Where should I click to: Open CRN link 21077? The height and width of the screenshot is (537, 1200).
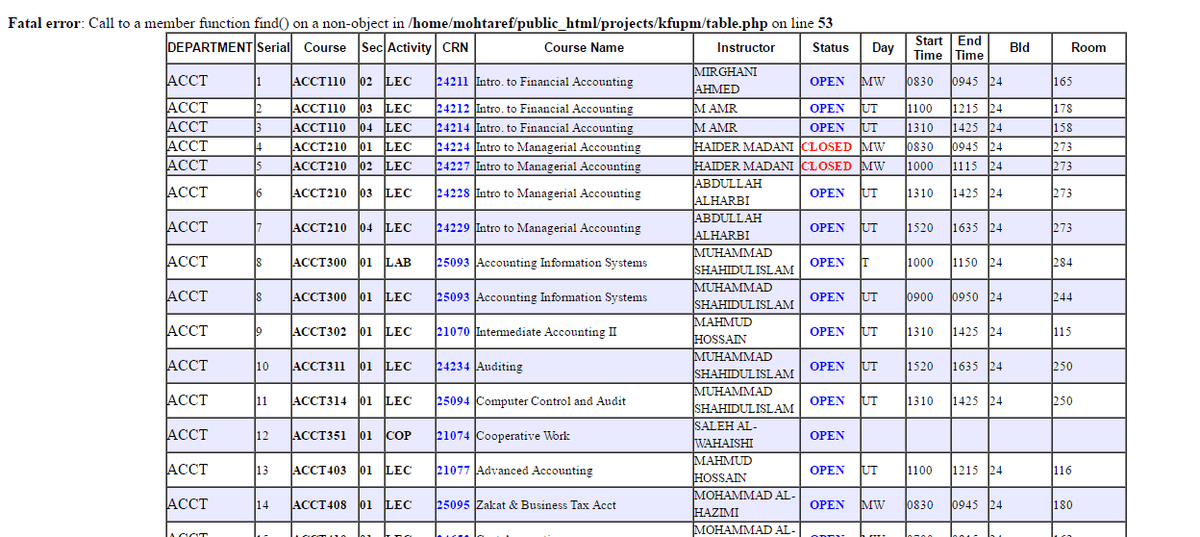[453, 470]
